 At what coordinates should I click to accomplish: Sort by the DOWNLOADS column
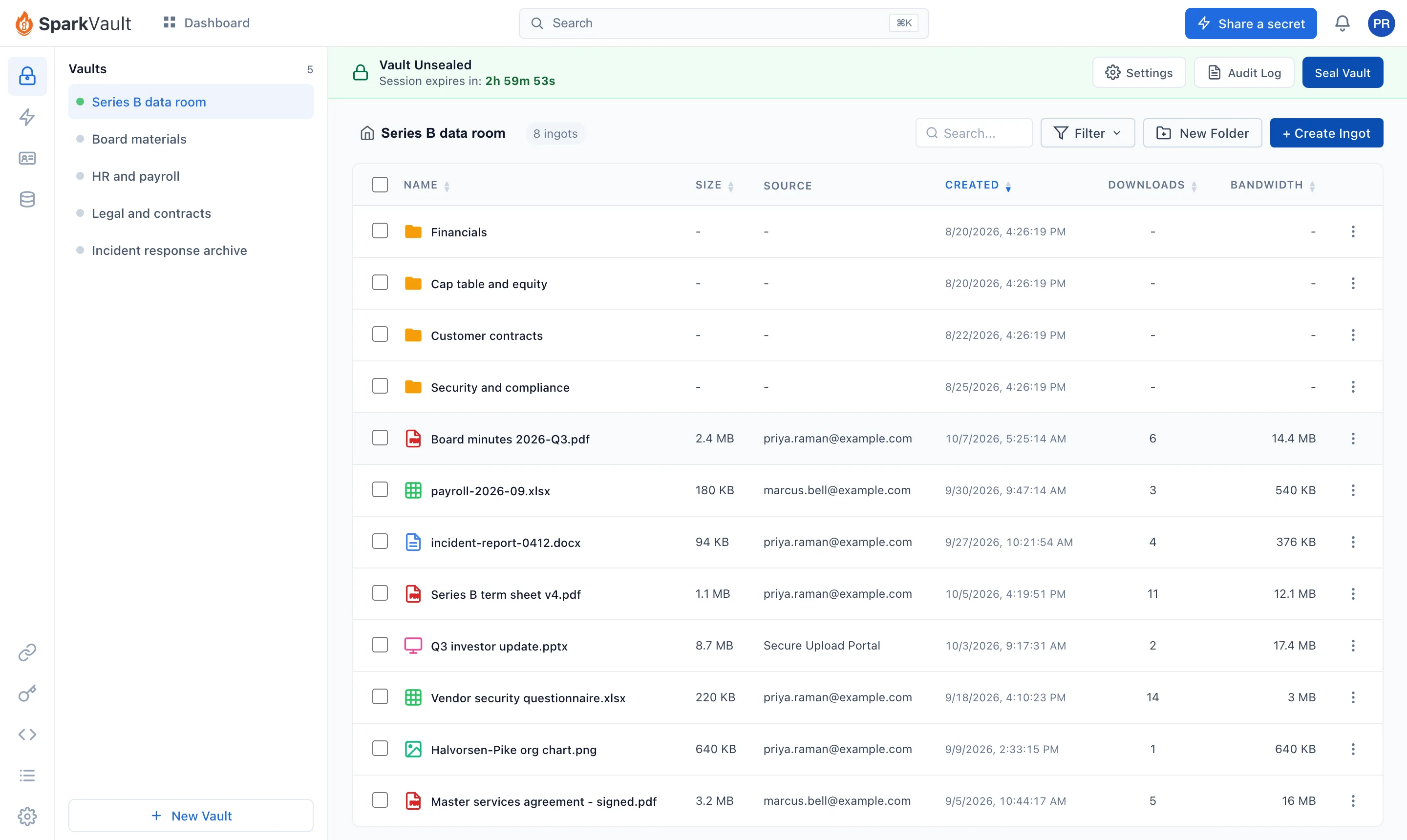(x=1152, y=185)
